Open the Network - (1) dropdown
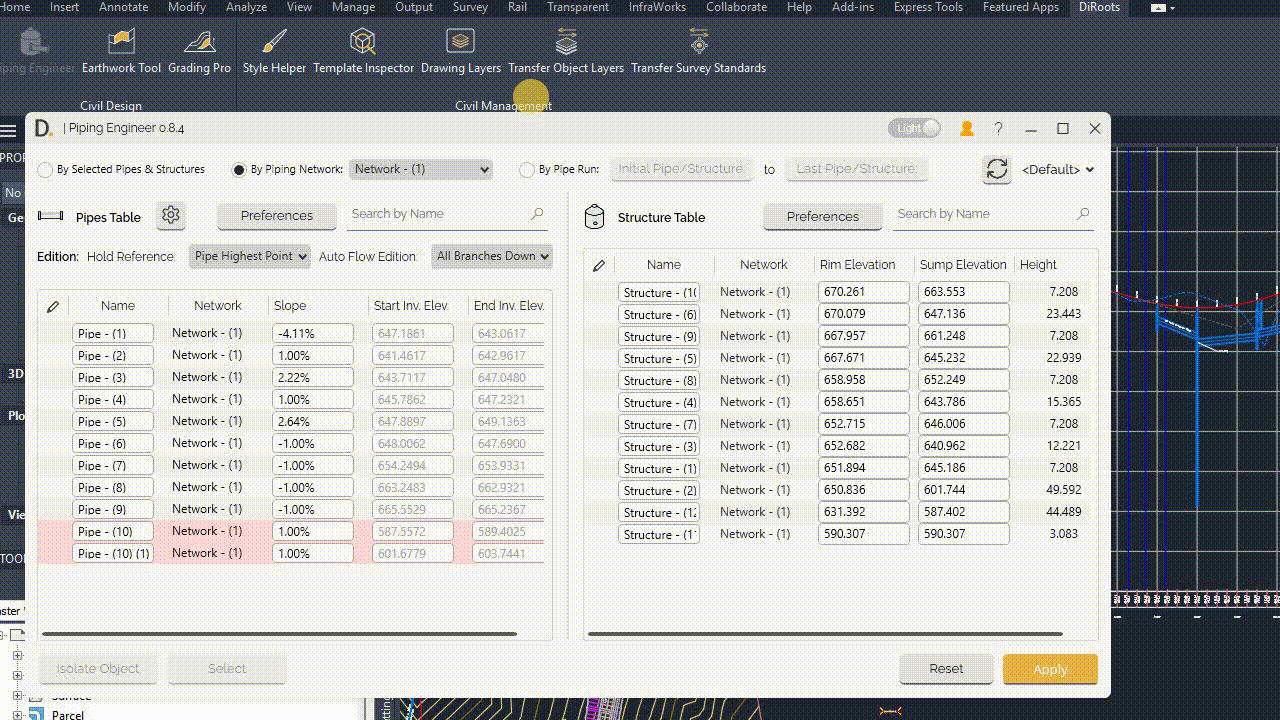This screenshot has height=720, width=1280. point(421,169)
